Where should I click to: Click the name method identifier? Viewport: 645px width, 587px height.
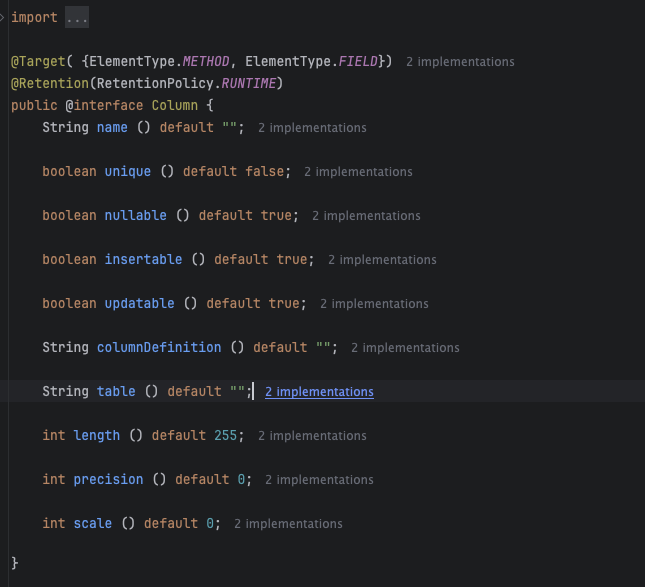[112, 128]
